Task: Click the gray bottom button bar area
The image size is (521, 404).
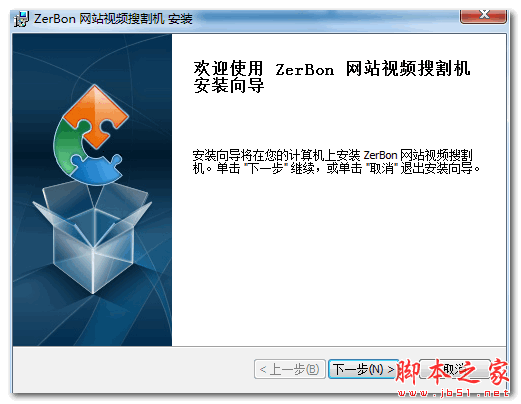Action: pyautogui.click(x=133, y=369)
